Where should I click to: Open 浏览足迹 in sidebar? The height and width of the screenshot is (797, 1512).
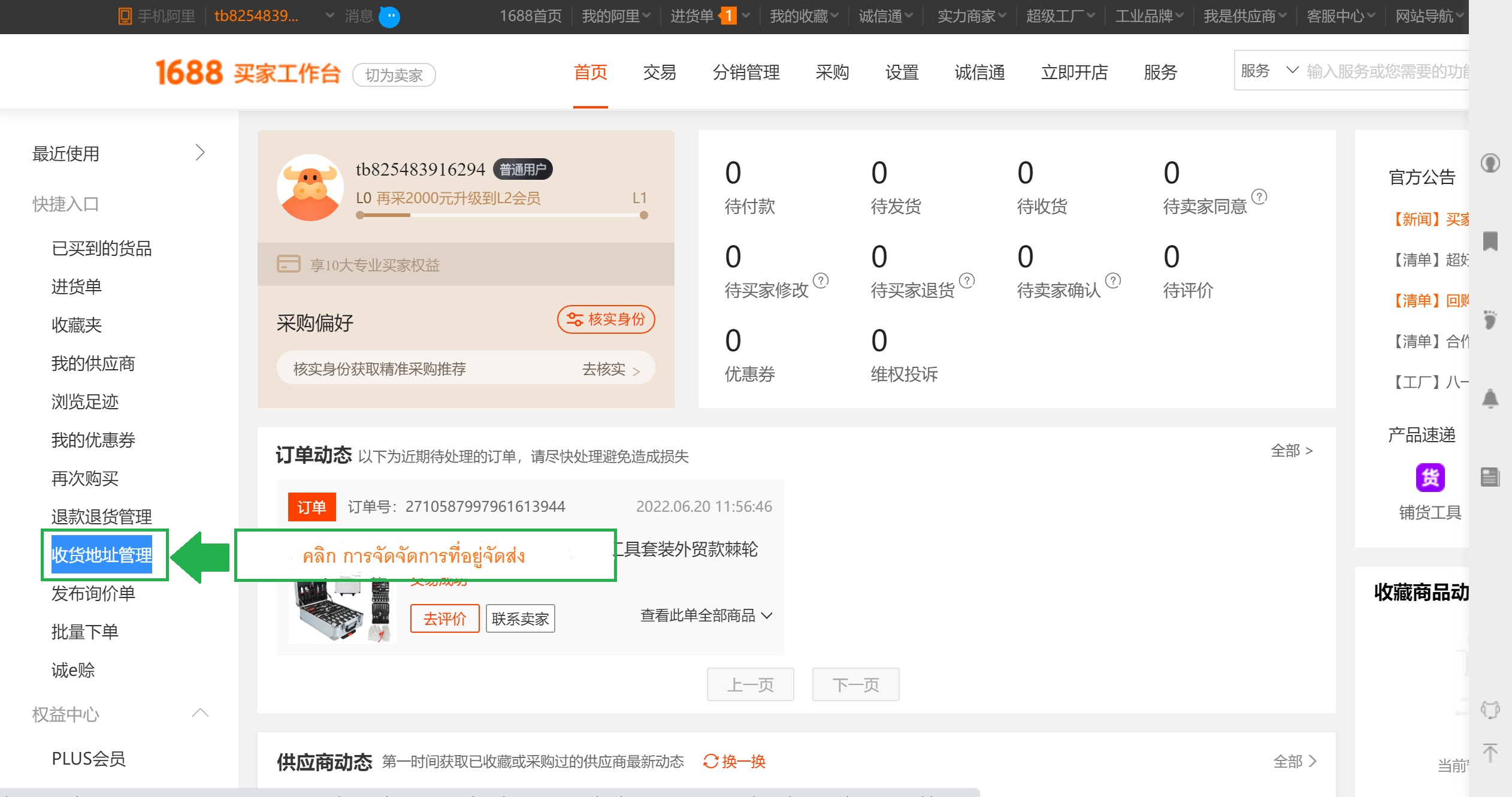pos(85,401)
